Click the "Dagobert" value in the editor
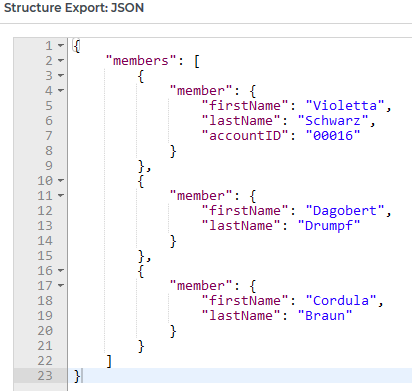The width and height of the screenshot is (412, 391). tap(345, 211)
